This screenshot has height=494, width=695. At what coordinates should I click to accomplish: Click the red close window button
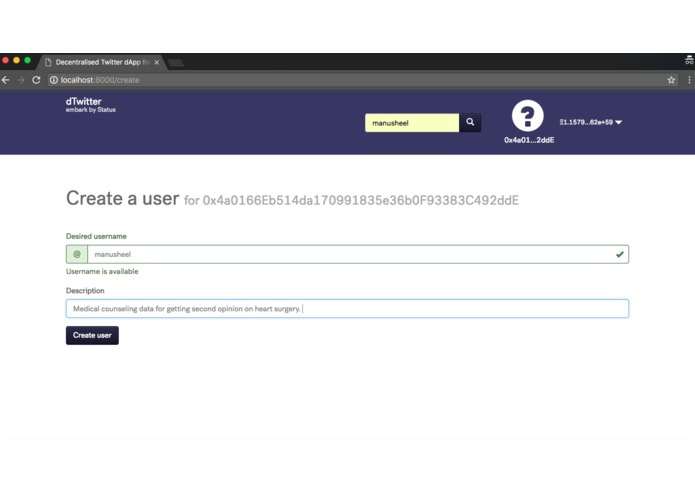point(5,60)
